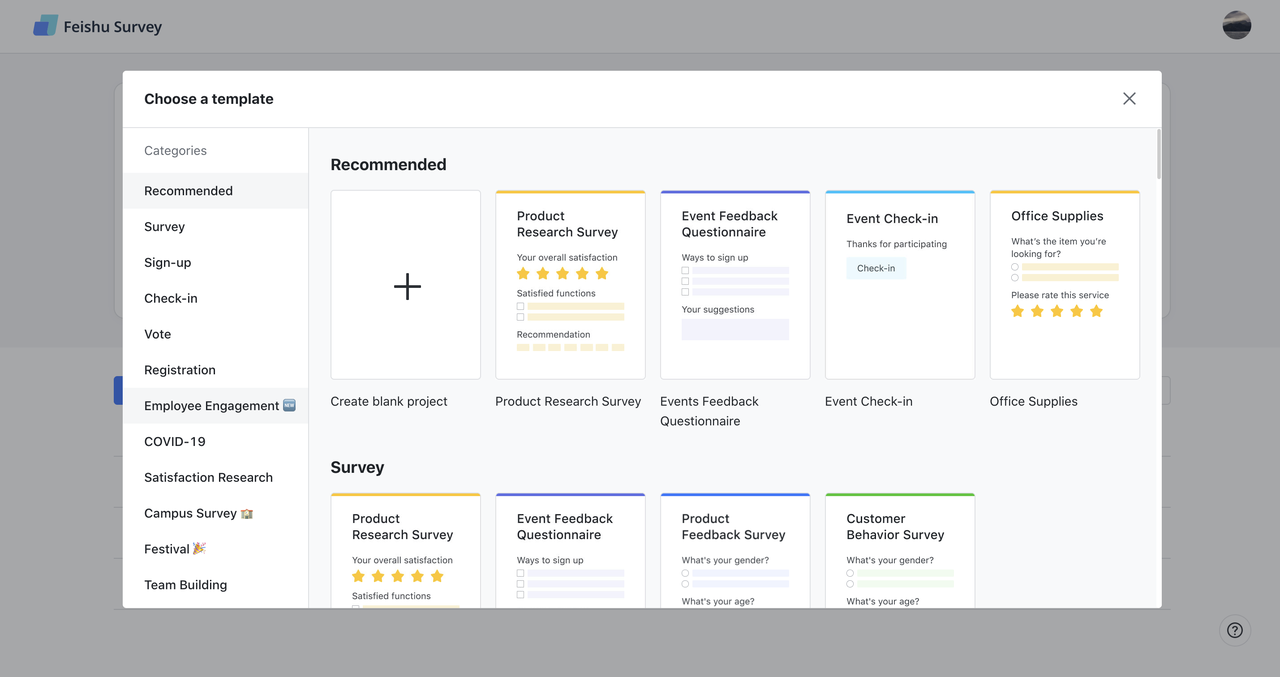
Task: Select the Registration category
Action: pyautogui.click(x=216, y=370)
